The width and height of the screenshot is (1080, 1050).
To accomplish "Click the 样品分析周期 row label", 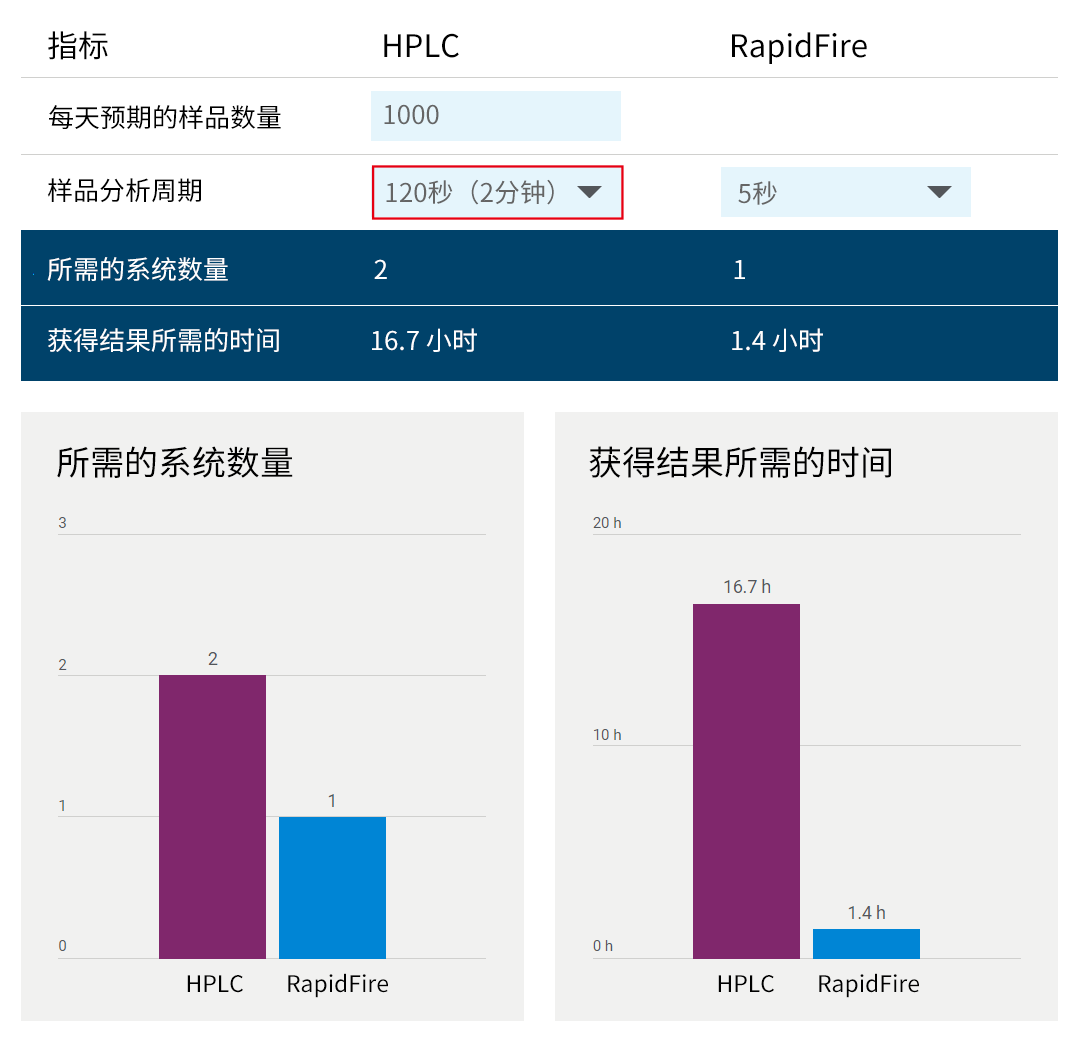I will pos(125,191).
